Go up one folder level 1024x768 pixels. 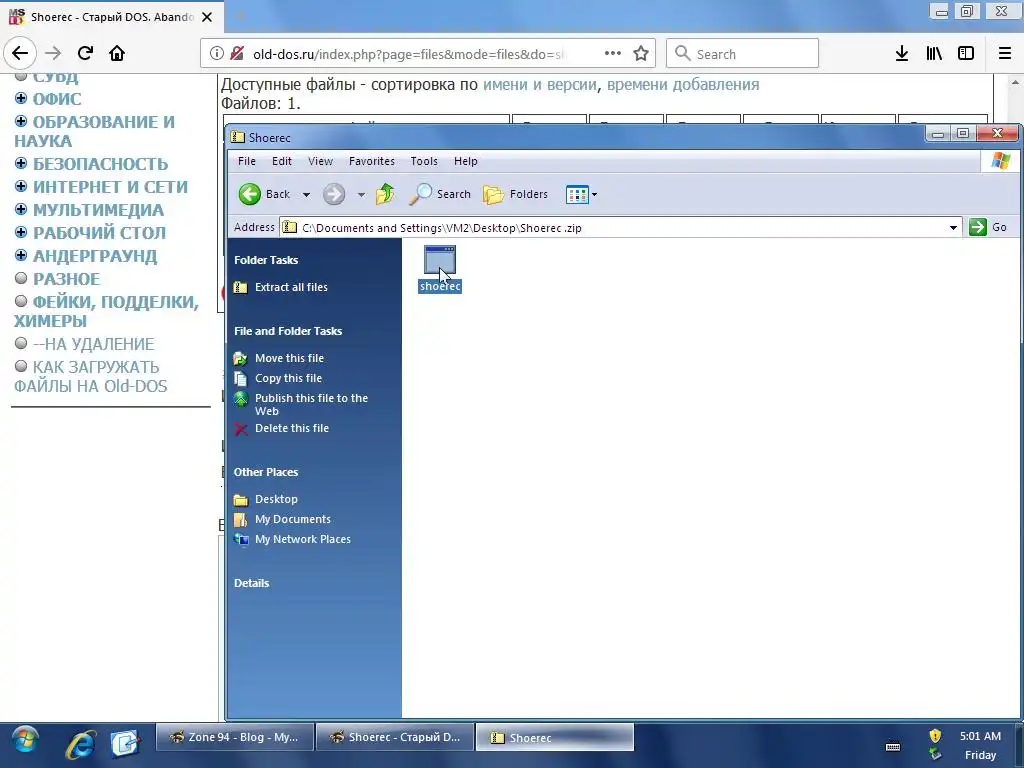coord(385,194)
